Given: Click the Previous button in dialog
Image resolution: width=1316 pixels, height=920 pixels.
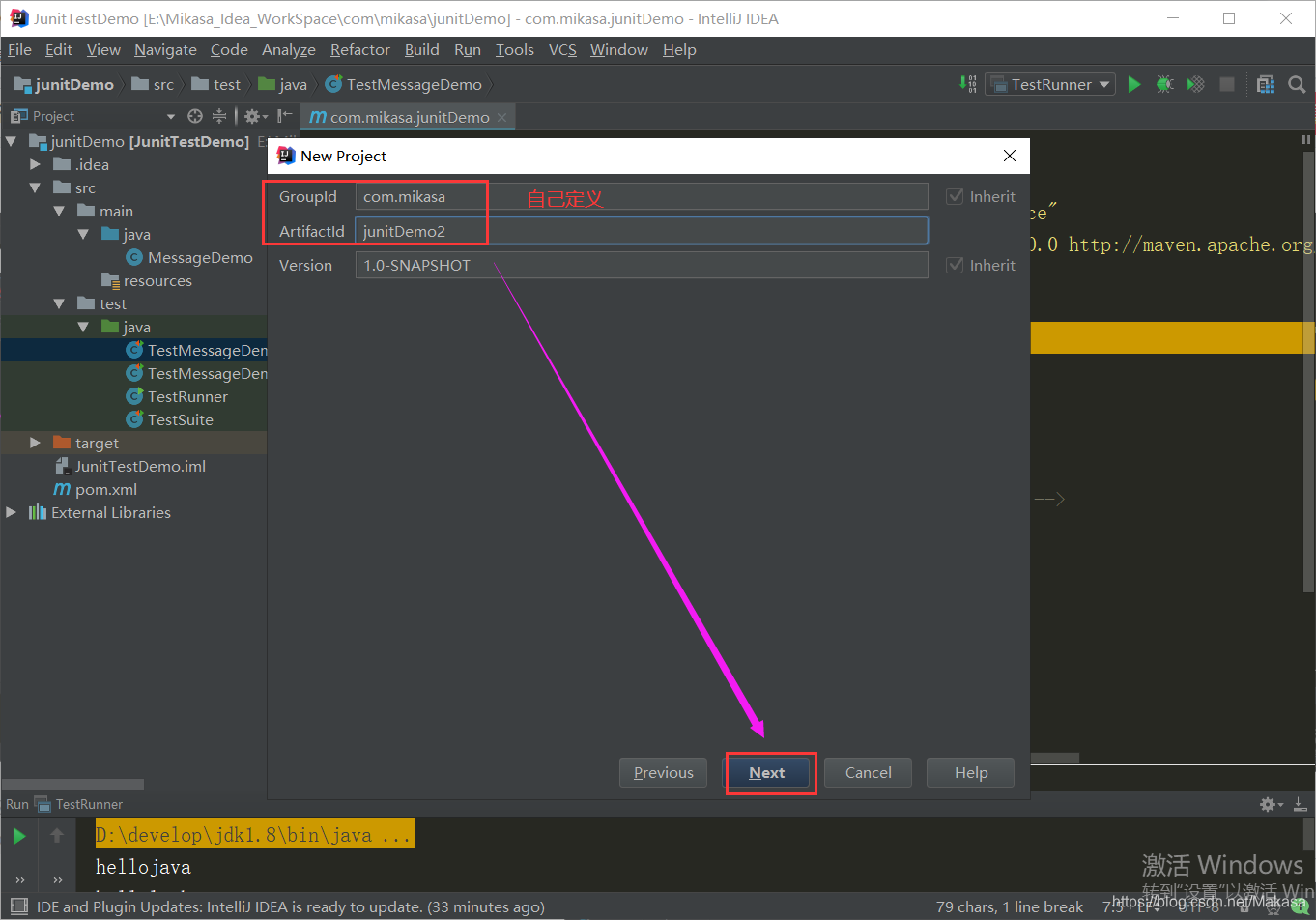Looking at the screenshot, I should pyautogui.click(x=664, y=773).
